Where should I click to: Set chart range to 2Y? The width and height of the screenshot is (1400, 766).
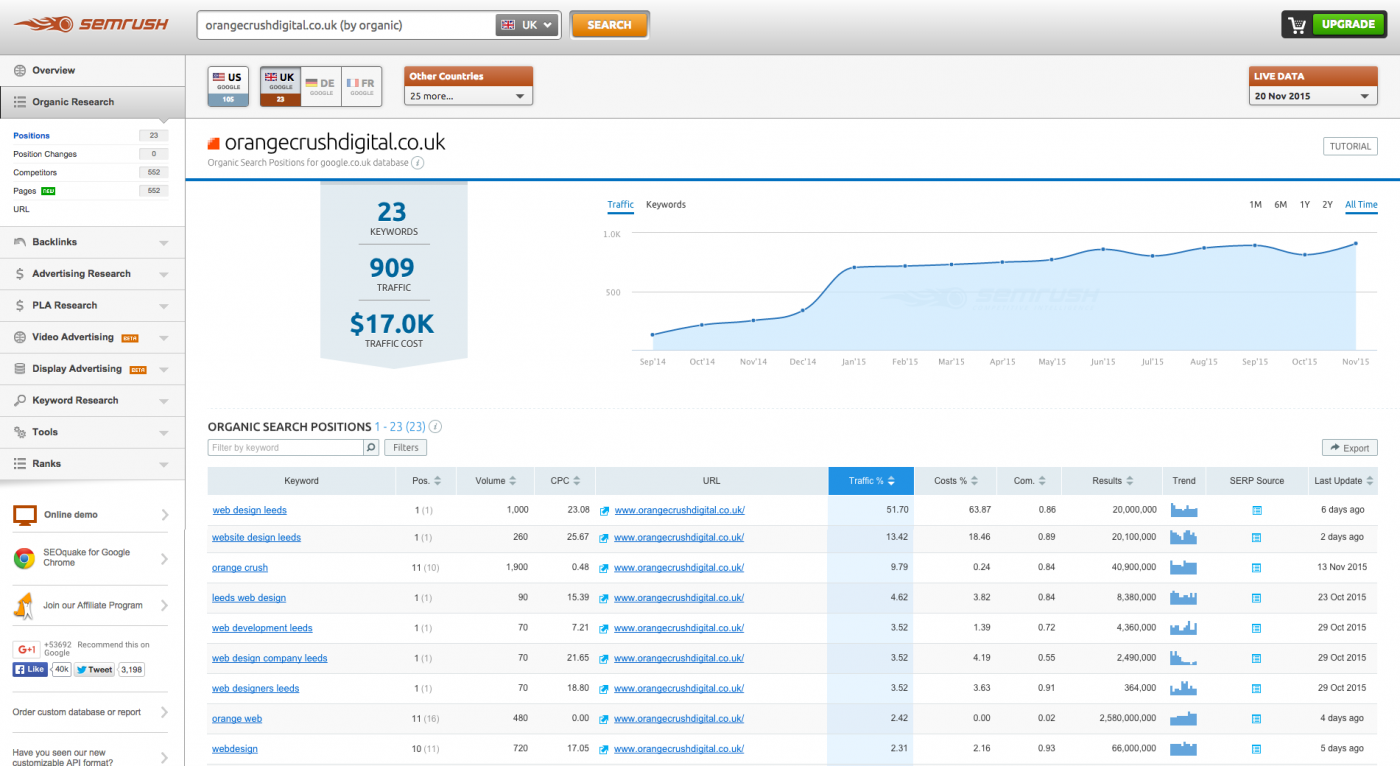tap(1327, 205)
